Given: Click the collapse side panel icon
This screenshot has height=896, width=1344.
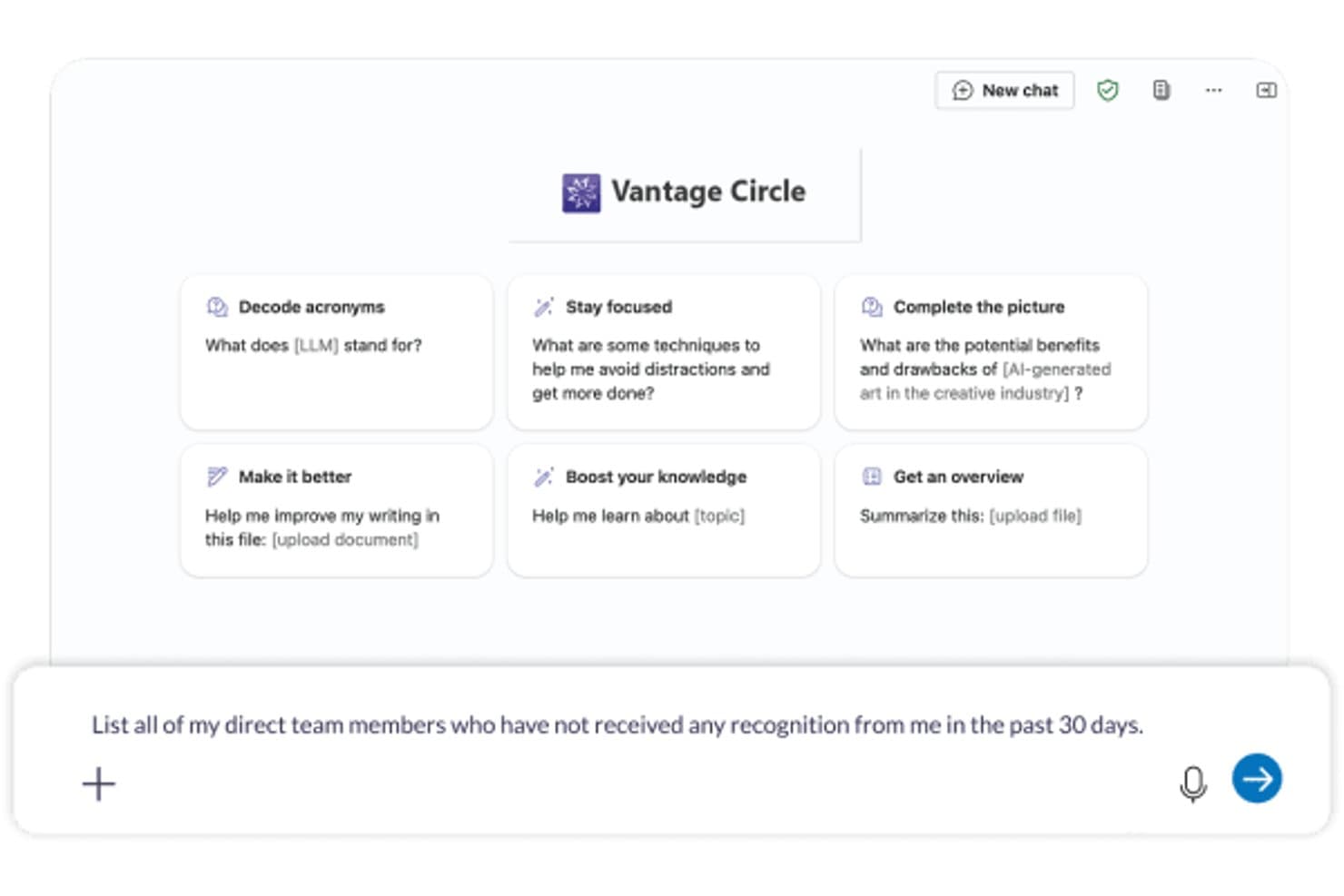Looking at the screenshot, I should click(1267, 90).
